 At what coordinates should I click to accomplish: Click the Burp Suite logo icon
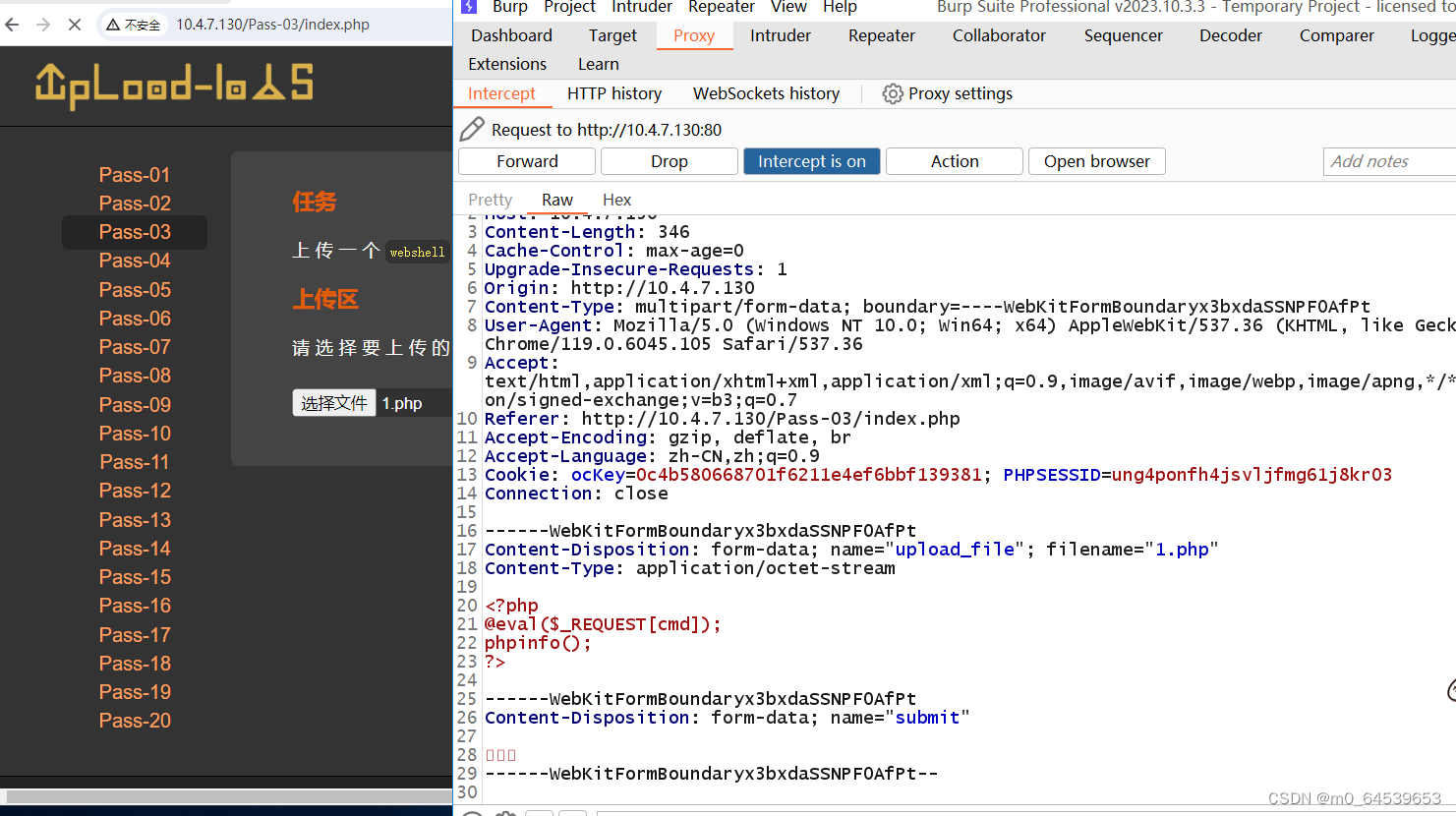pos(469,6)
